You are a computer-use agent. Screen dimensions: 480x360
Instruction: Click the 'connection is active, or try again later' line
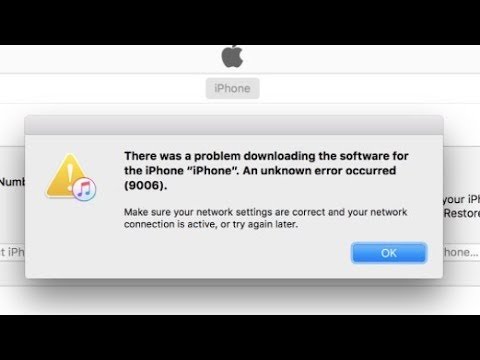211,224
